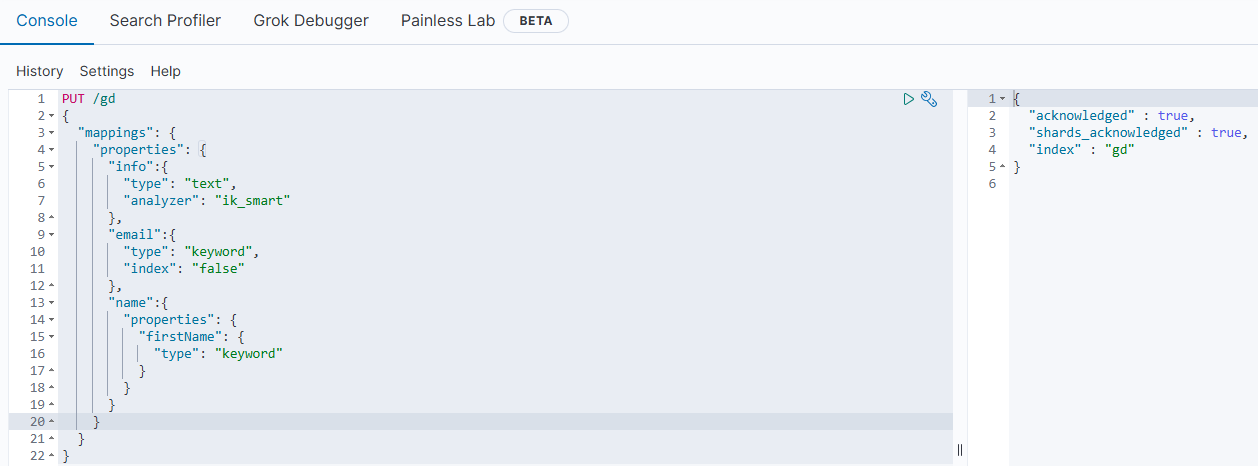Screen dimensions: 1258x466
Task: Open the wrench actions menu
Action: (929, 99)
